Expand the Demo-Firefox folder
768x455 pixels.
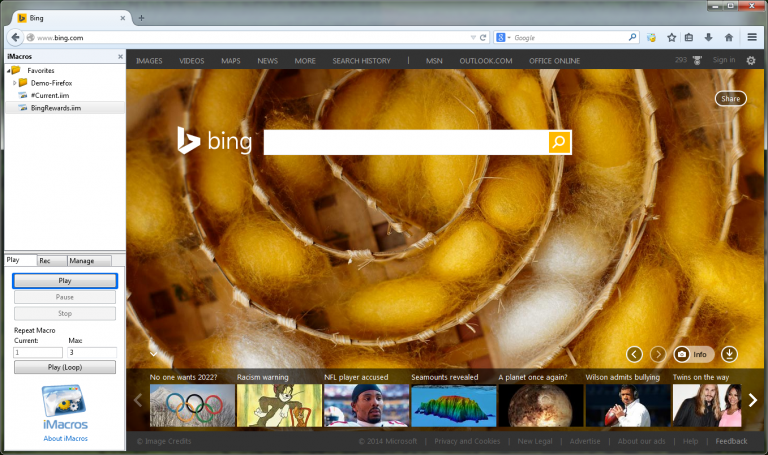(x=14, y=83)
